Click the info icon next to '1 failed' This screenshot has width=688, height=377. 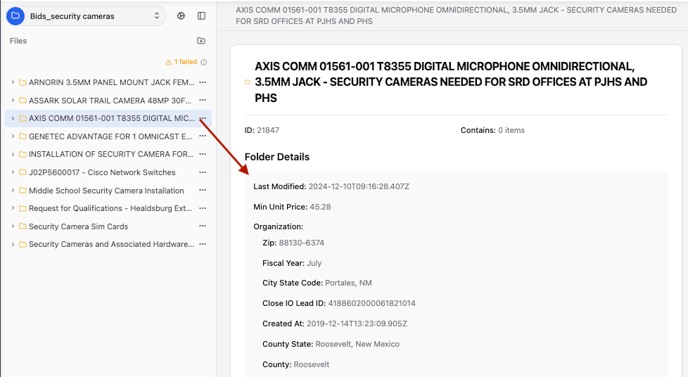(x=204, y=62)
